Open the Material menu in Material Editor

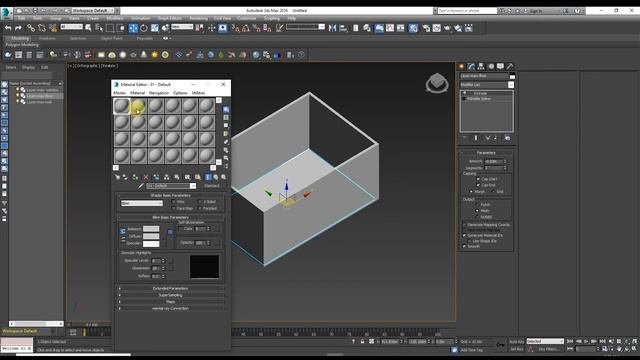(x=138, y=93)
